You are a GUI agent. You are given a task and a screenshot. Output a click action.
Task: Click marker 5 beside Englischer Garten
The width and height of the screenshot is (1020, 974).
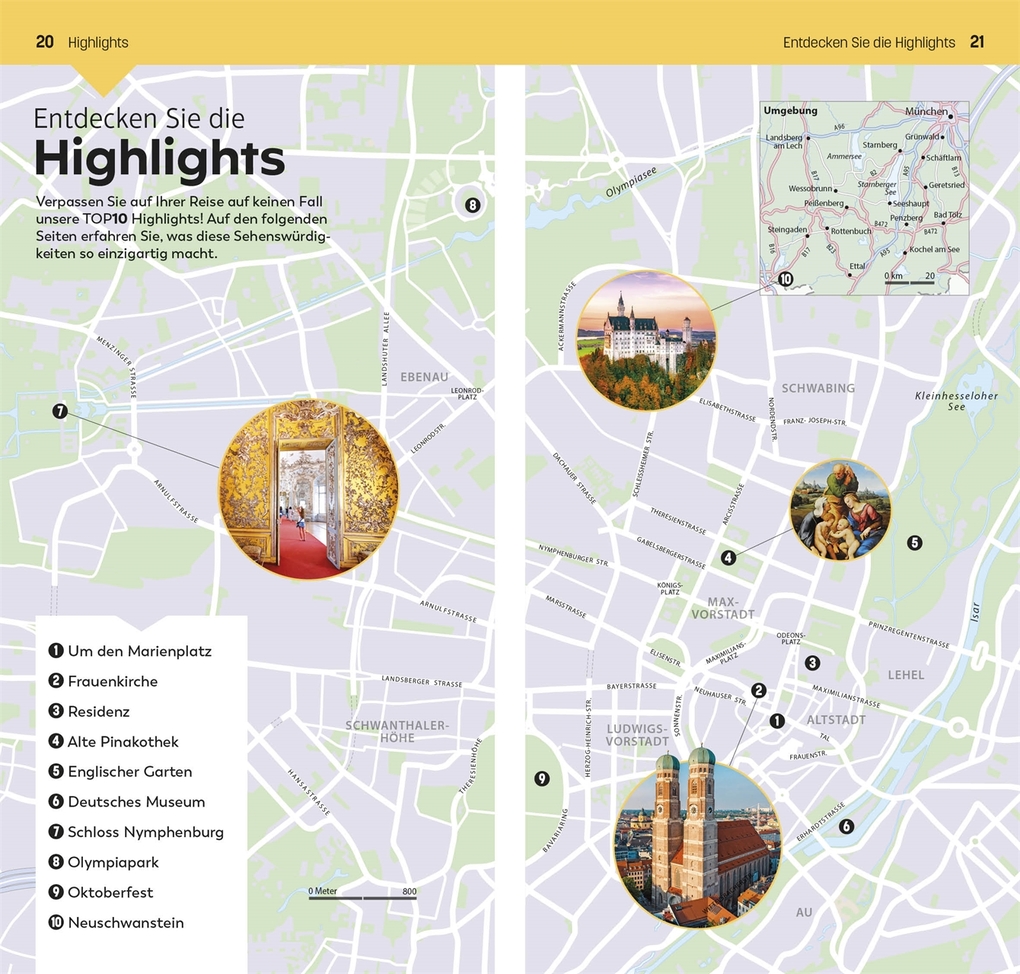pos(914,542)
